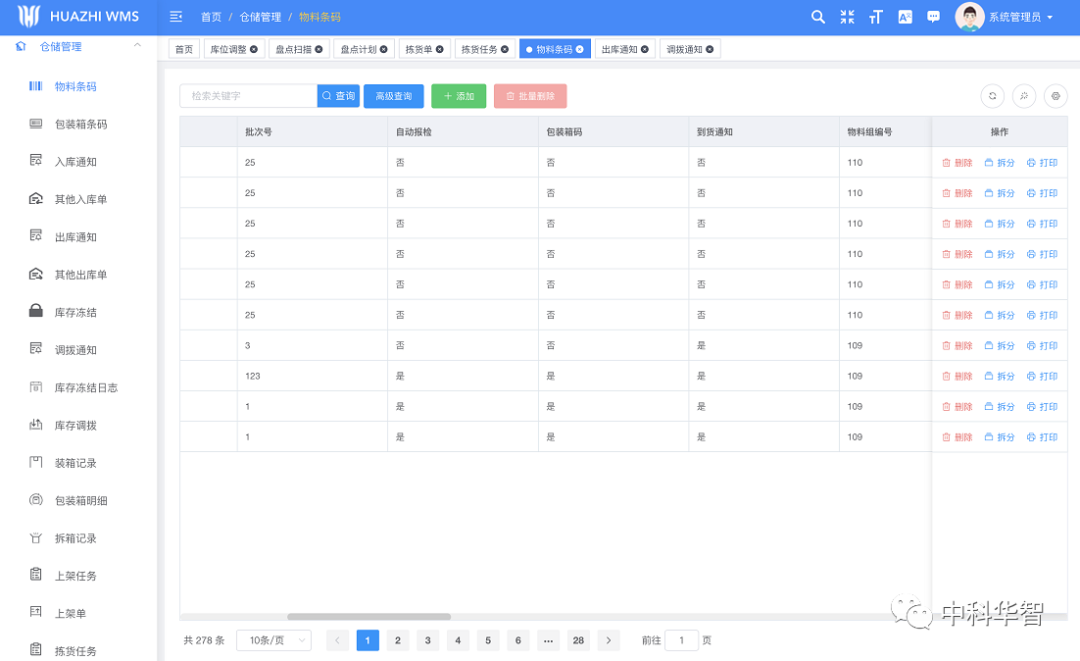Click the keyword search input field

tap(248, 96)
